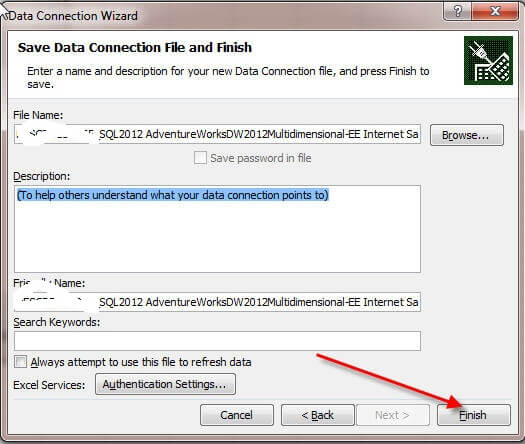This screenshot has width=525, height=444.
Task: Open help with the question mark button
Action: pos(457,11)
